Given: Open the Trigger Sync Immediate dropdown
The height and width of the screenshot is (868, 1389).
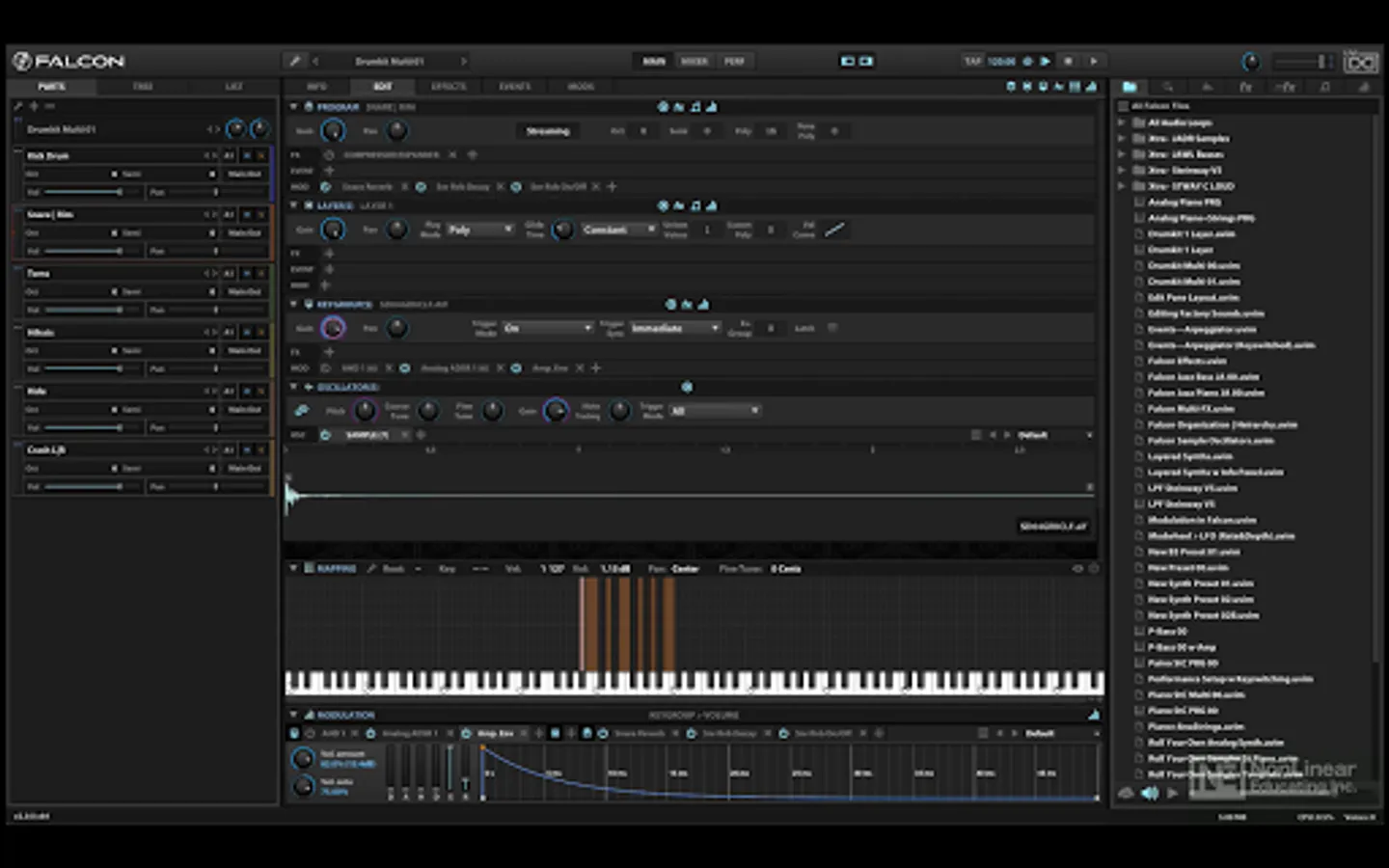Looking at the screenshot, I should 675,328.
